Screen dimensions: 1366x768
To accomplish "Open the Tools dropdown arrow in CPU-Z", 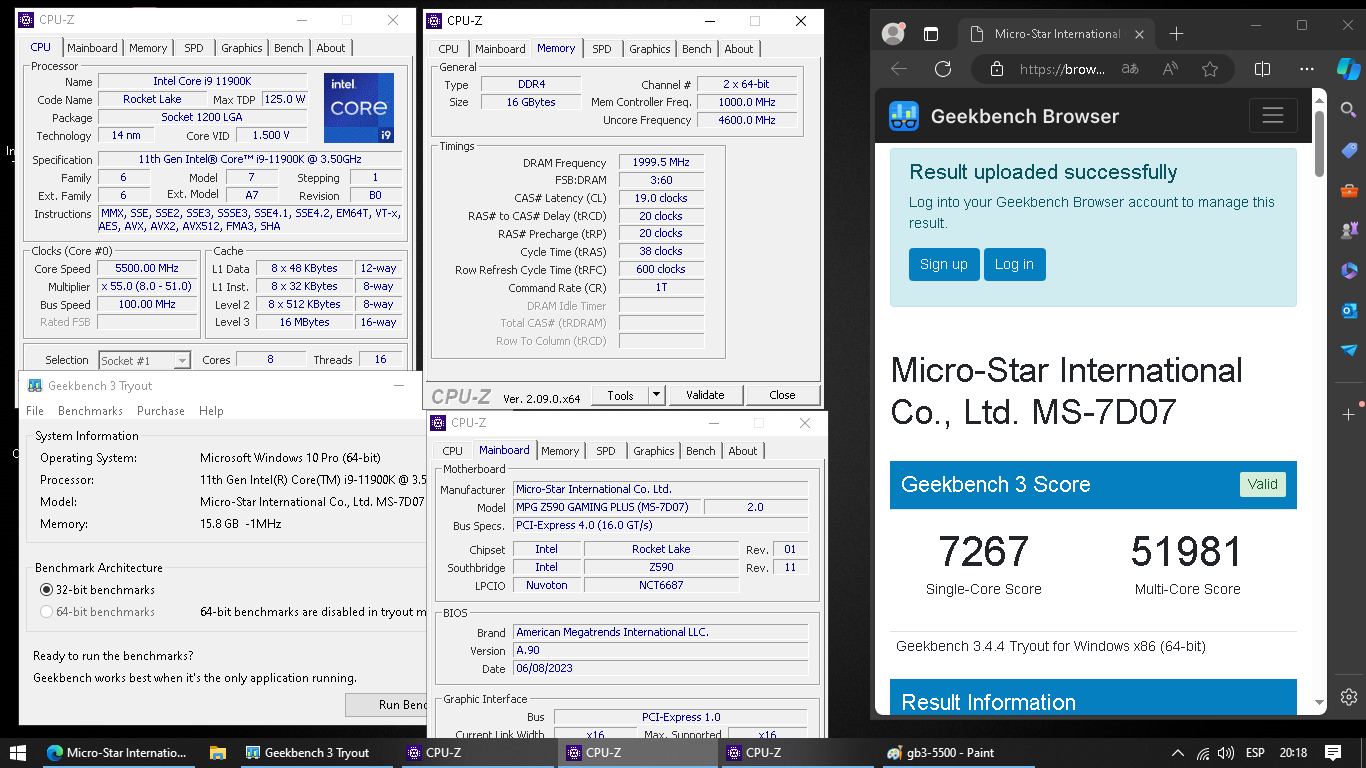I will tap(656, 395).
